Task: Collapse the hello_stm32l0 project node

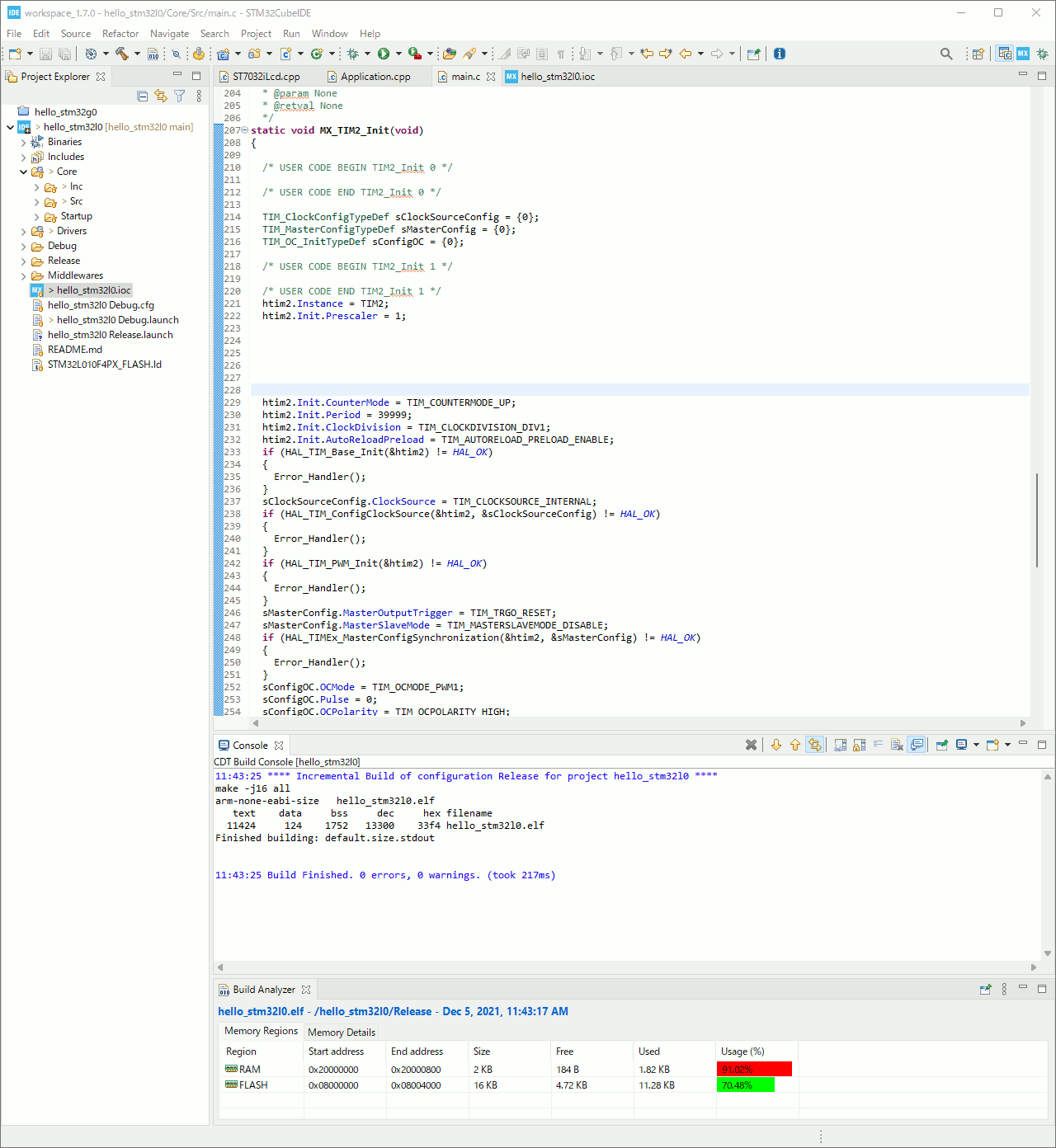Action: pyautogui.click(x=10, y=127)
